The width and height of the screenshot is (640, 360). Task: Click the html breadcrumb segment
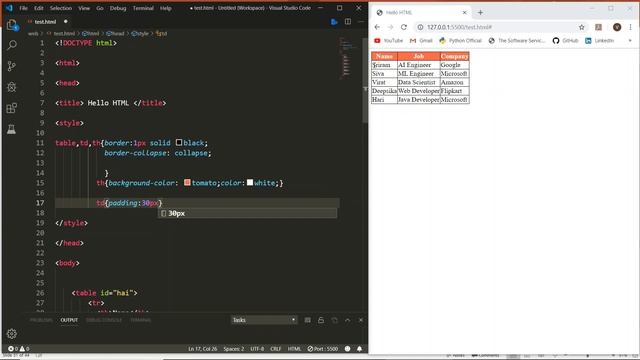click(x=90, y=33)
